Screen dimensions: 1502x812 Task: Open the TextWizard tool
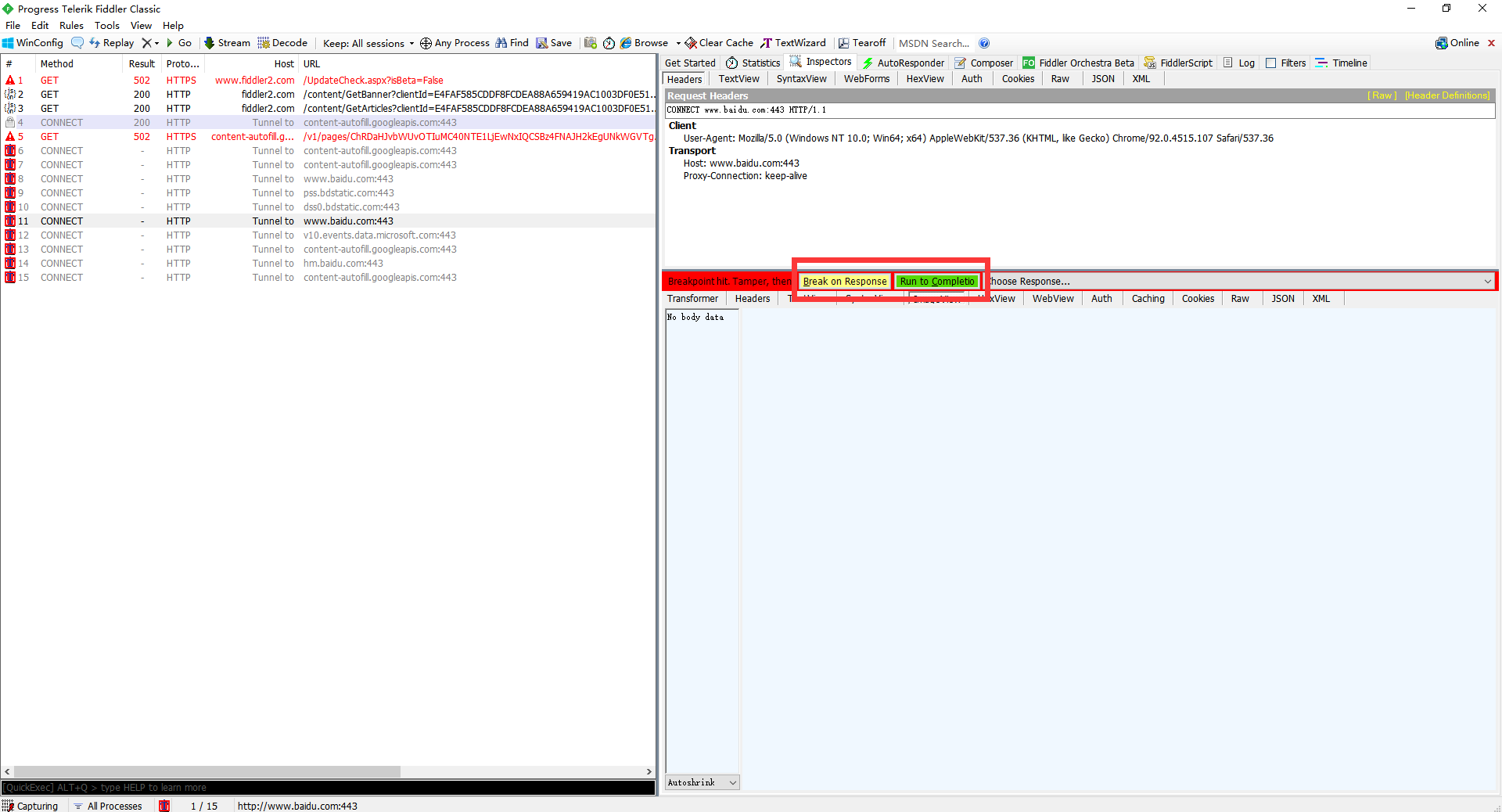[x=793, y=43]
